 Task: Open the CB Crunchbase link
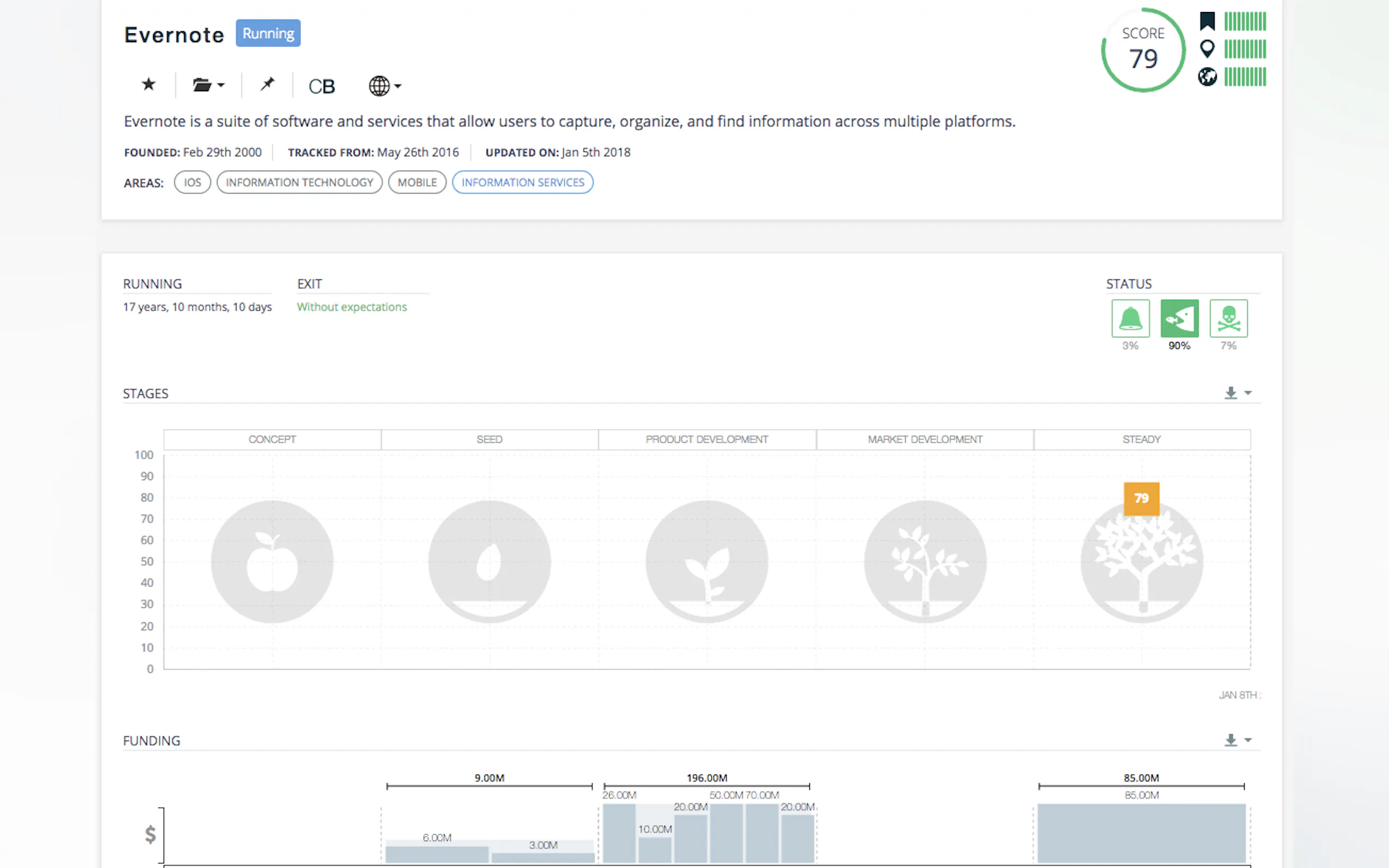[322, 86]
